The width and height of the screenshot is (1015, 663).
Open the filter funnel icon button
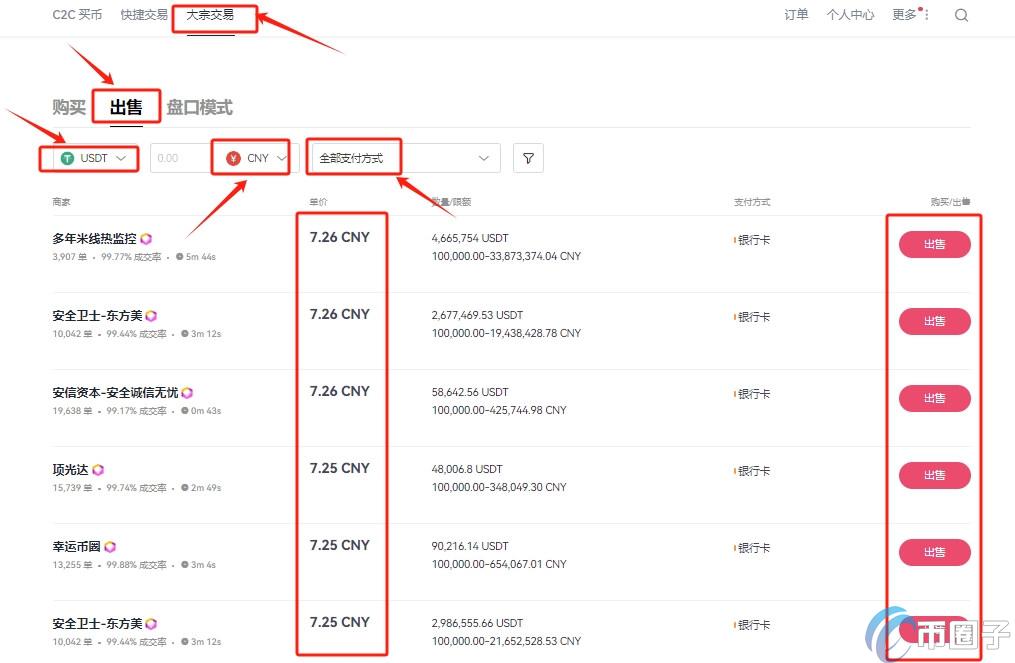click(x=528, y=158)
